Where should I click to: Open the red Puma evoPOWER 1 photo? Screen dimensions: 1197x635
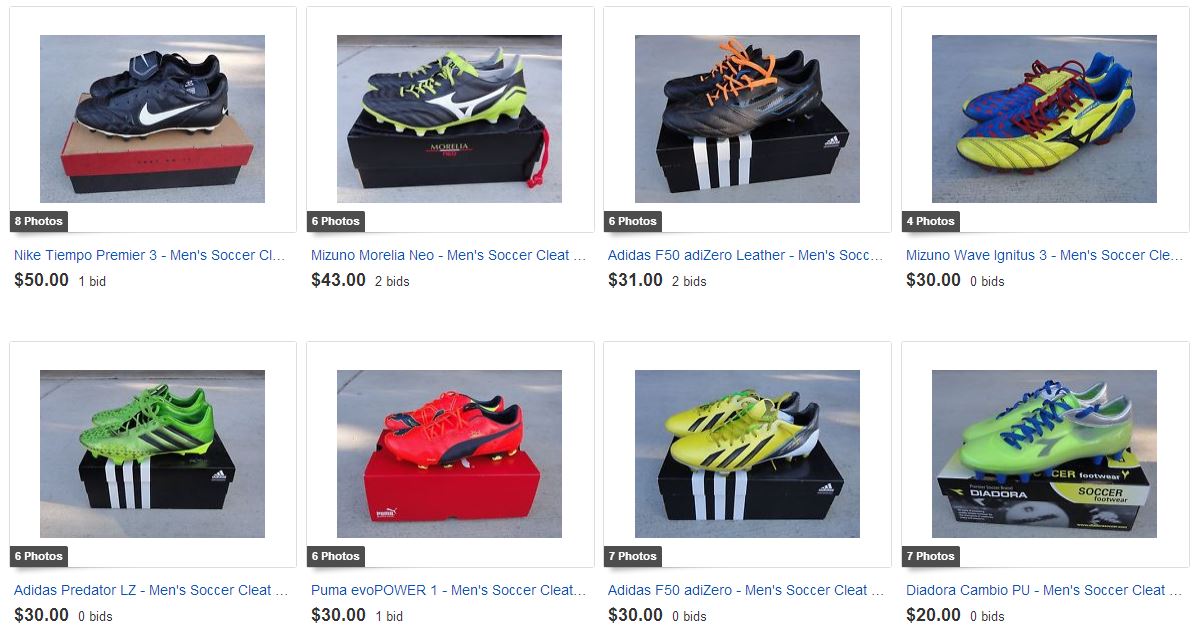pos(450,454)
